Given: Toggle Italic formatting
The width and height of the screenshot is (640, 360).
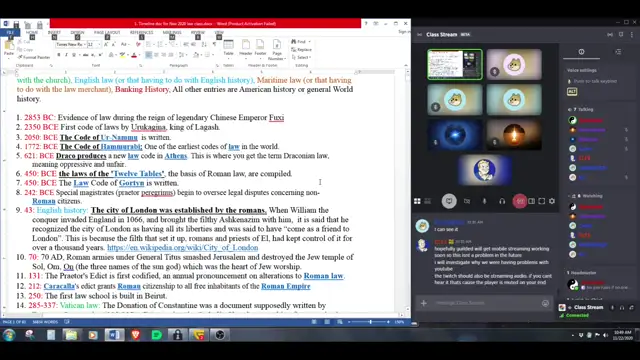Looking at the screenshot, I should point(66,55).
